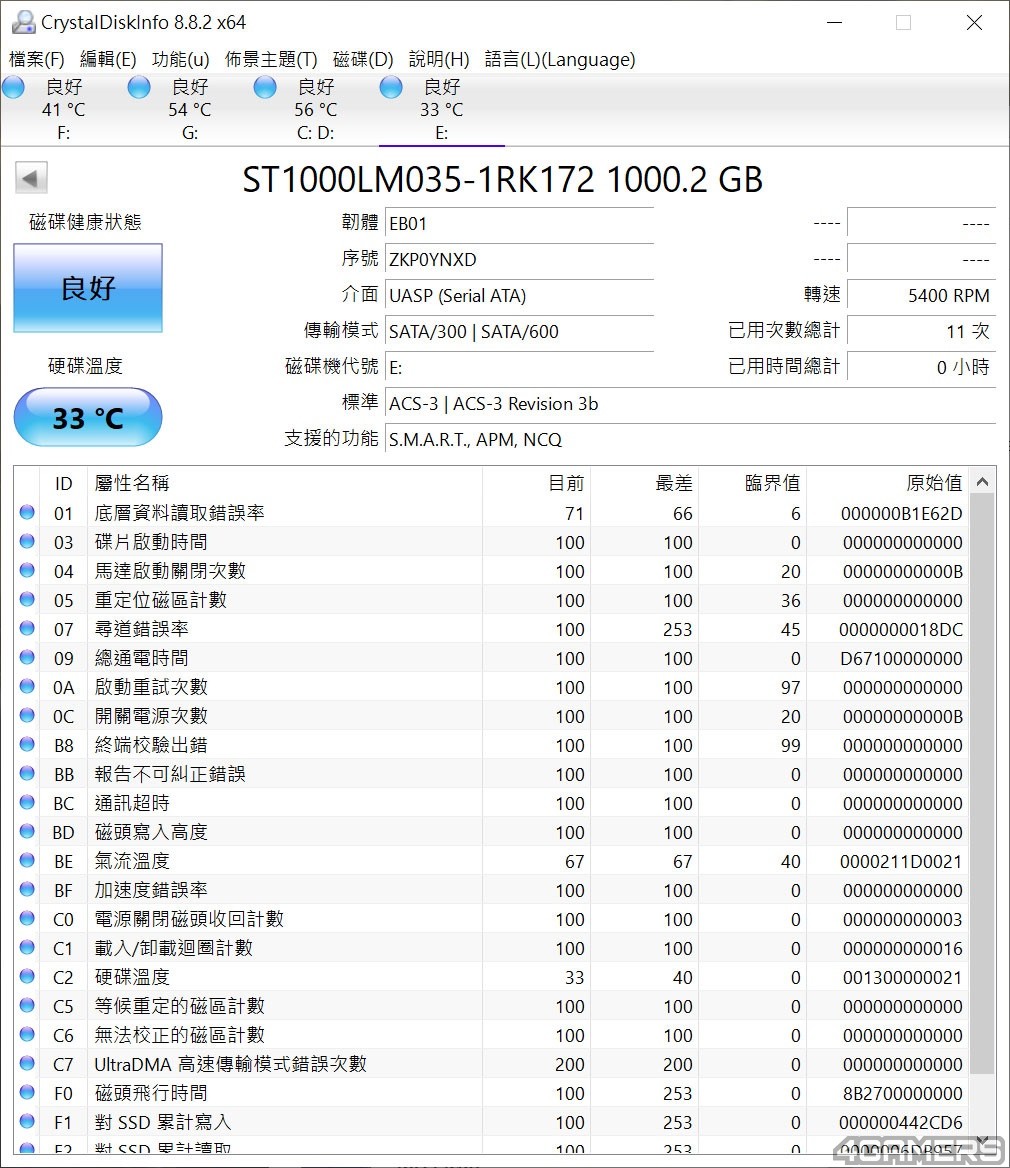Click the 已用時間總計 field showing 0 小時
The height and width of the screenshot is (1168, 1010).
(921, 367)
